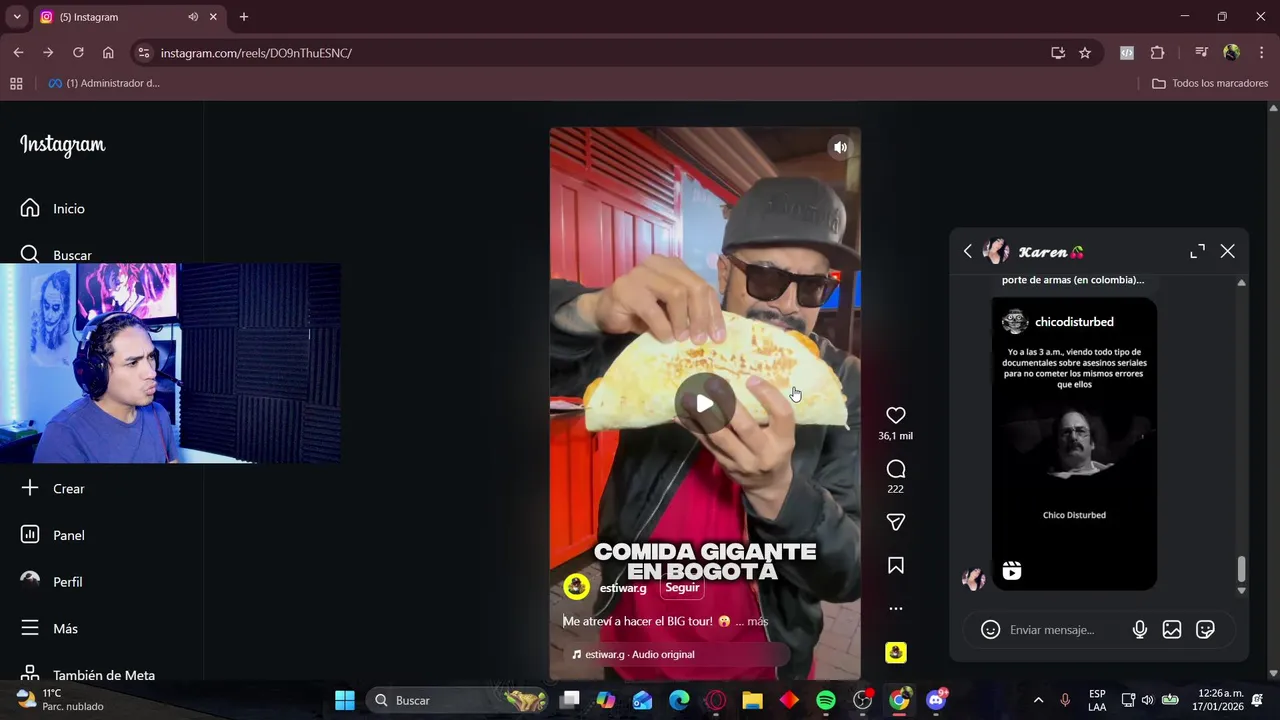This screenshot has width=1280, height=720.
Task: Open chicodisturbed username in shared post
Action: pyautogui.click(x=1074, y=322)
